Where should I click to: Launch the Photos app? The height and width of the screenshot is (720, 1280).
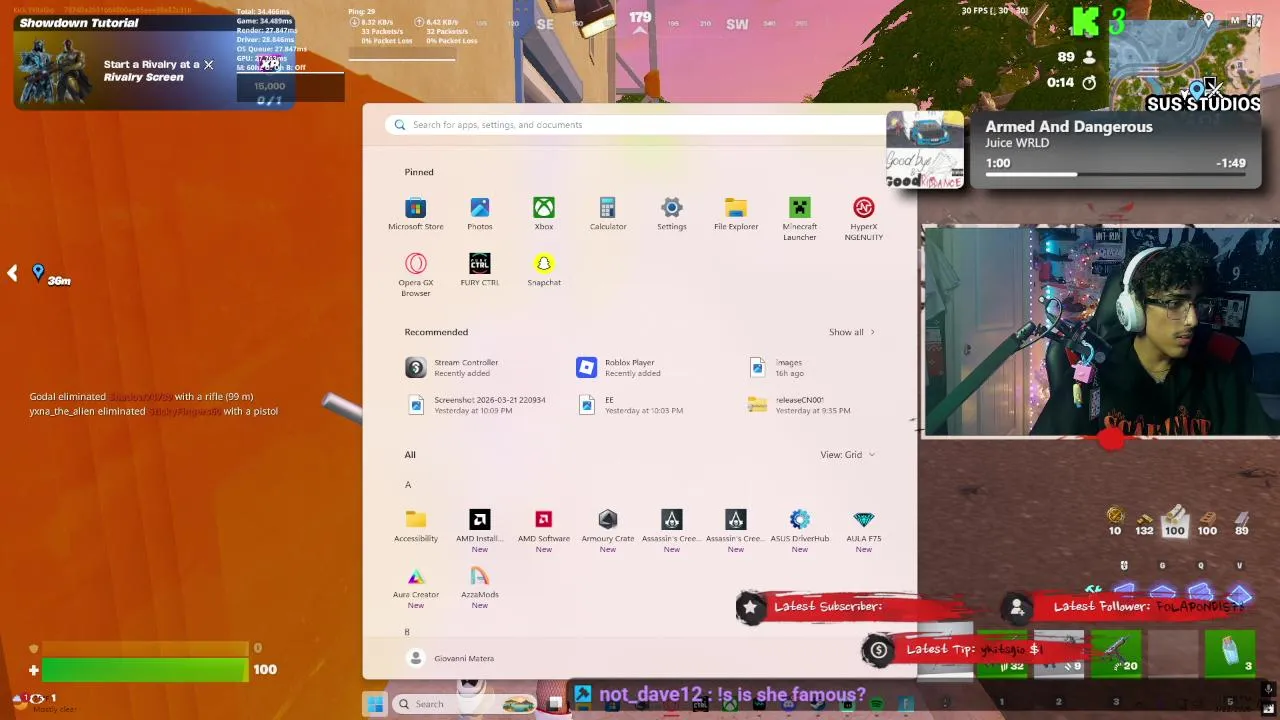(x=480, y=214)
